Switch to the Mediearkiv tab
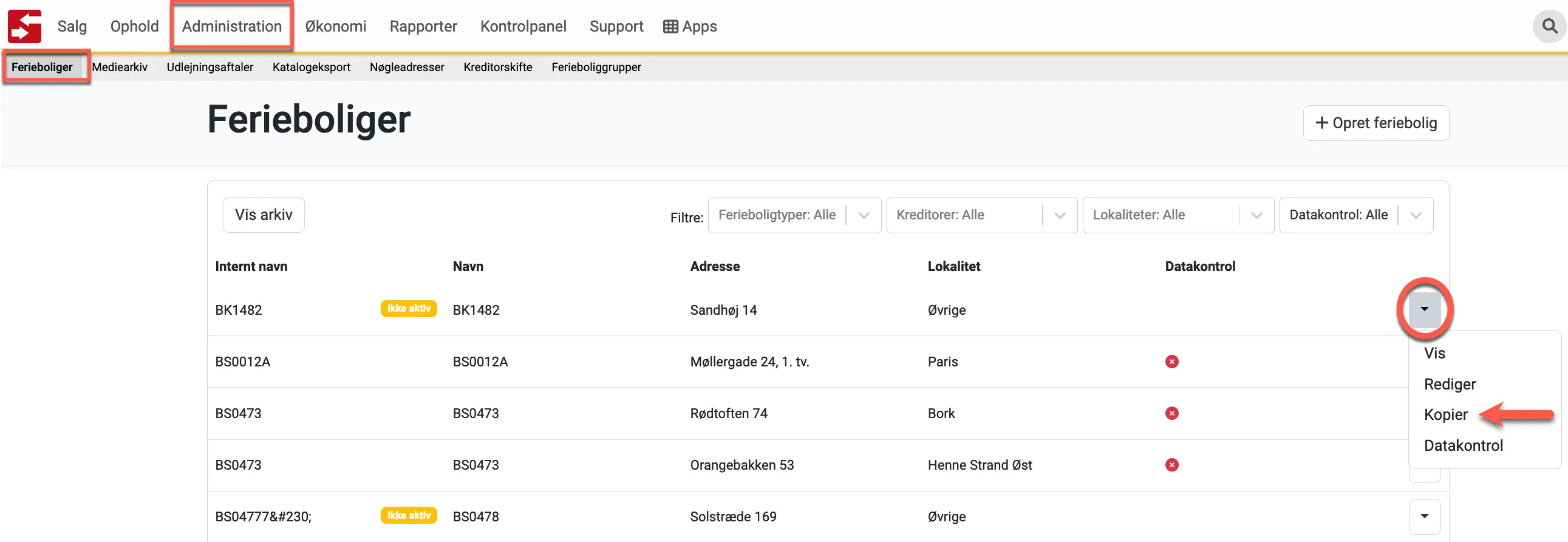The height and width of the screenshot is (542, 1568). click(120, 67)
